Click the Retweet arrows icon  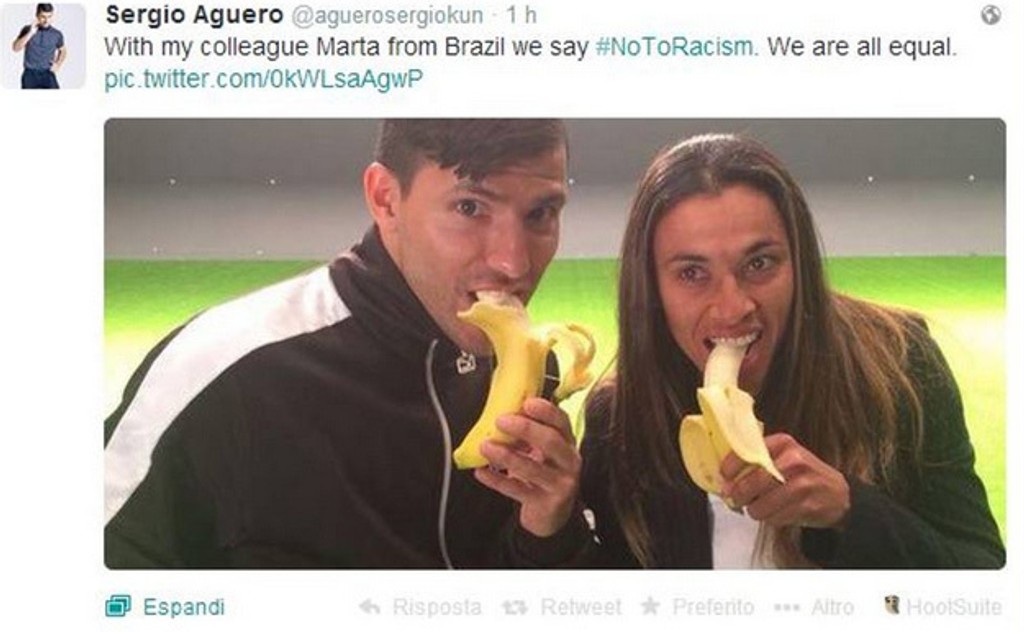click(x=515, y=608)
